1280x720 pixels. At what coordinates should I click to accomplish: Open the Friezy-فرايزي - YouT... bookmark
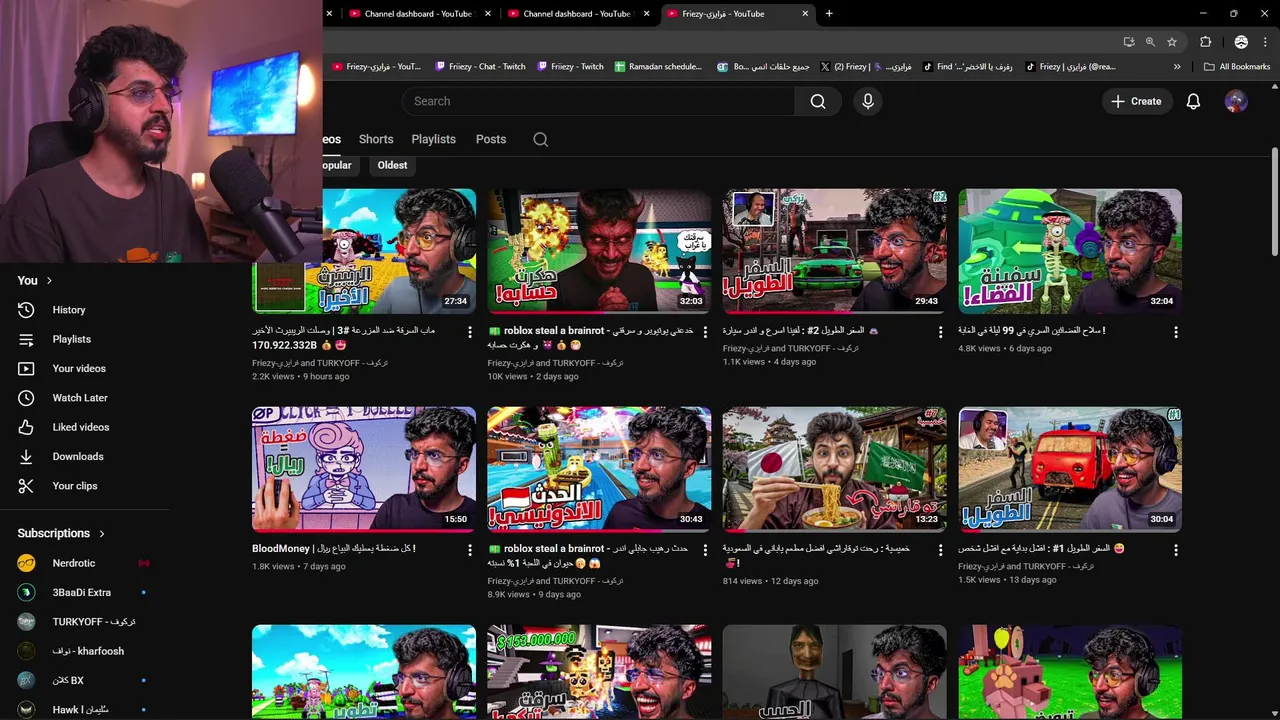376,67
